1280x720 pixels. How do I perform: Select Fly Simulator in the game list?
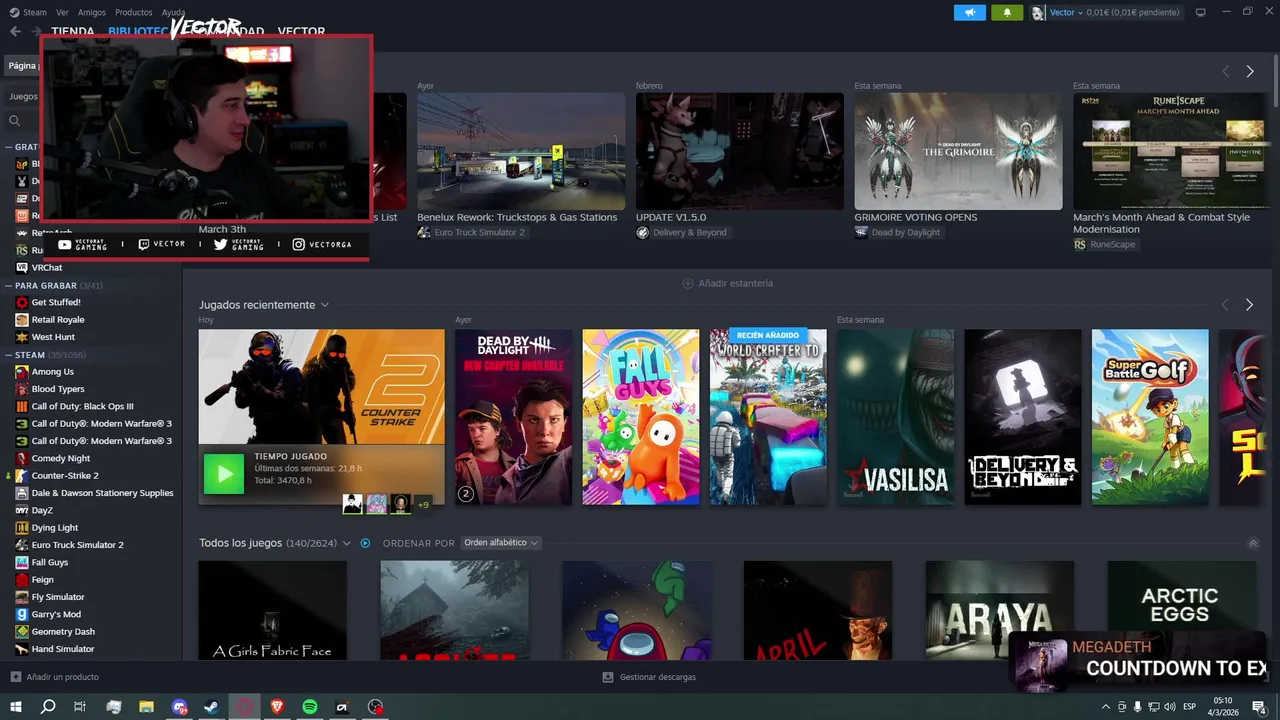pyautogui.click(x=58, y=597)
